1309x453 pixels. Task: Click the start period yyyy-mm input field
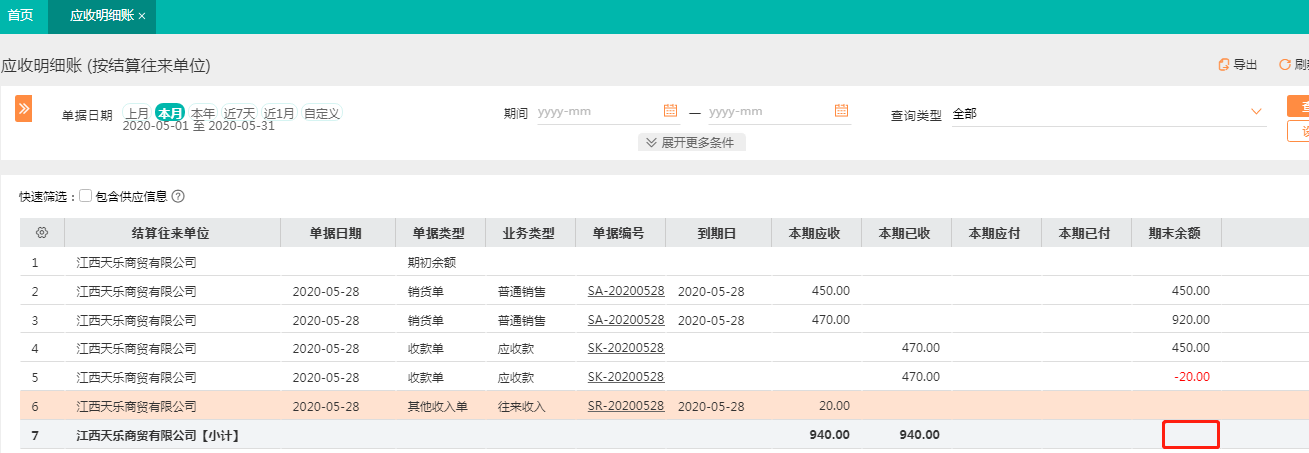pos(598,111)
